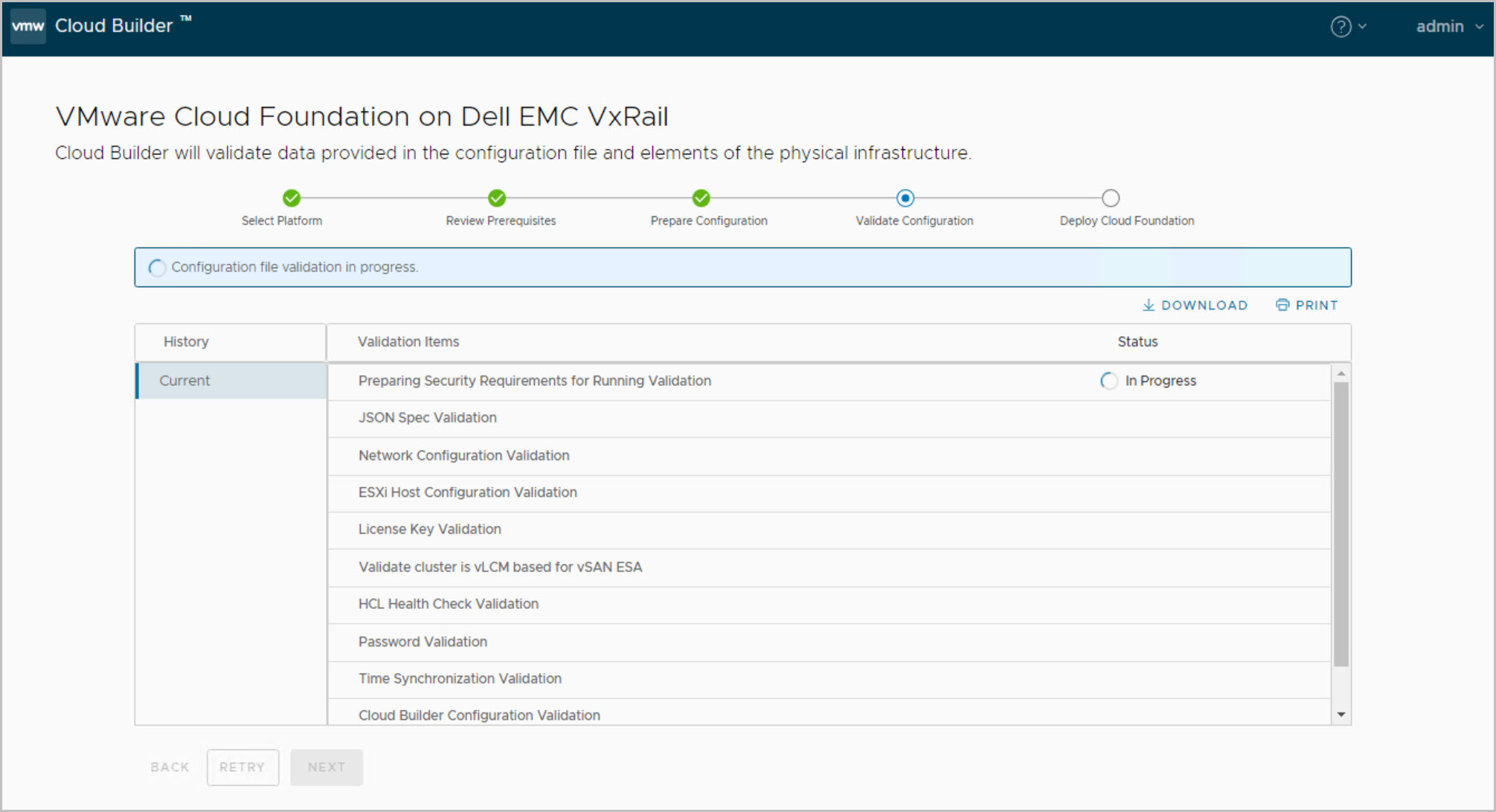
Task: Click the Review Prerequisites green checkmark step
Action: click(x=497, y=198)
